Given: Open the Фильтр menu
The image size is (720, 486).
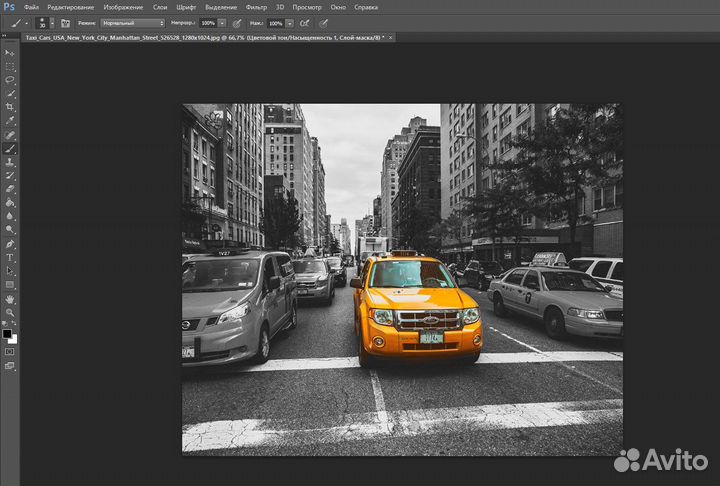Looking at the screenshot, I should [257, 7].
